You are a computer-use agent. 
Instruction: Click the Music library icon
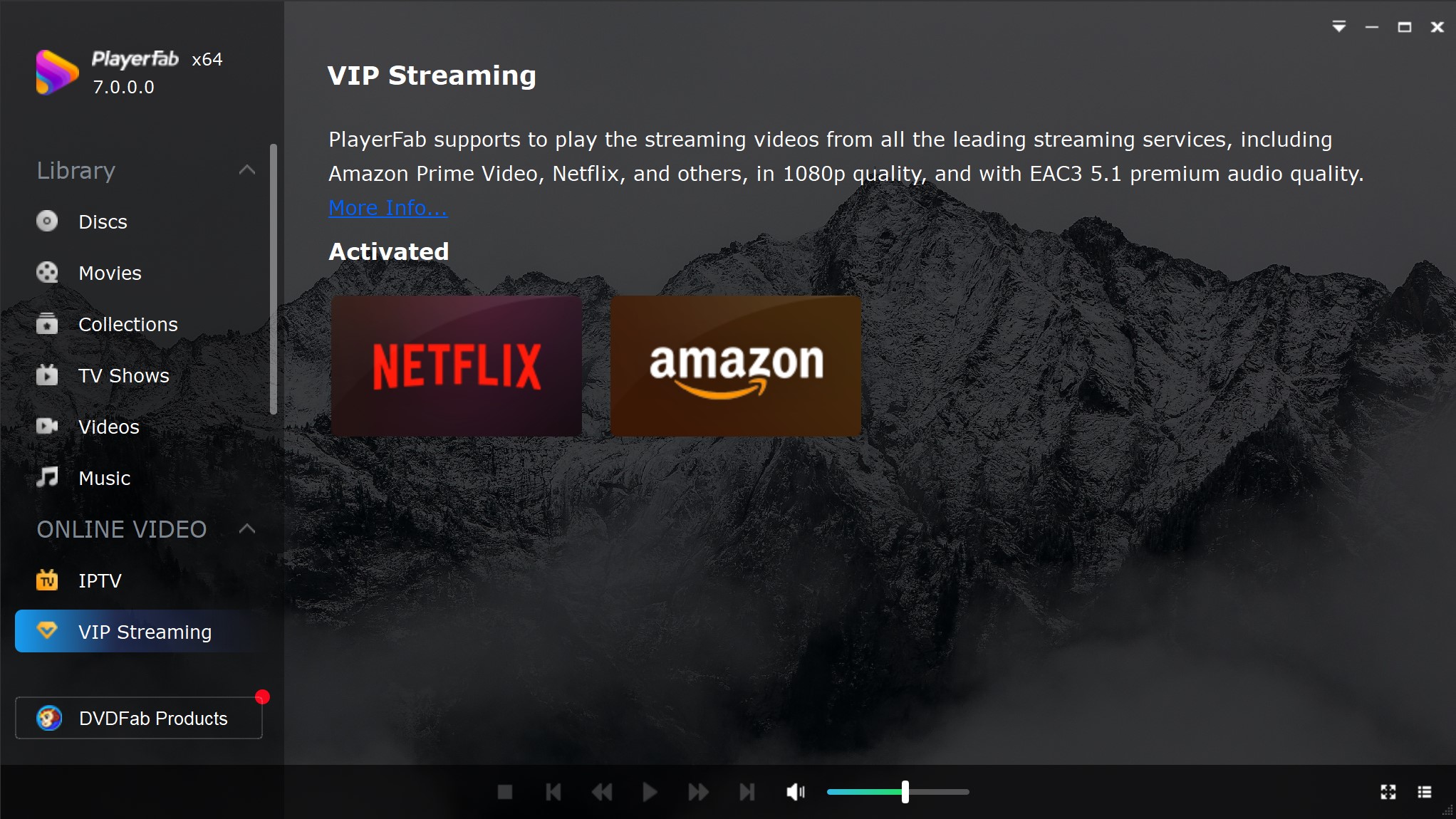tap(47, 478)
